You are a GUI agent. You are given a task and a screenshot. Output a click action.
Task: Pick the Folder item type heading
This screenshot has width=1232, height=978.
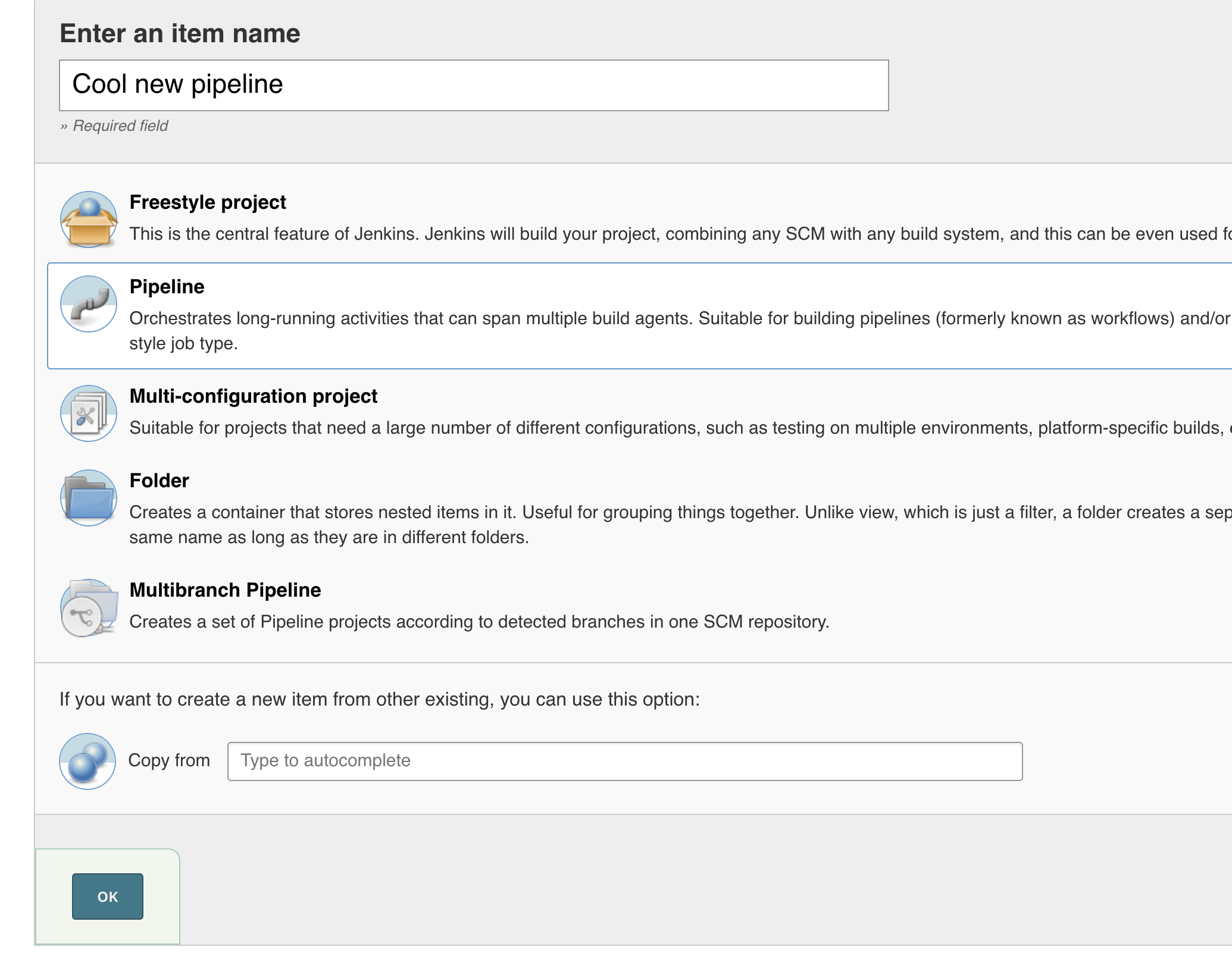click(159, 481)
